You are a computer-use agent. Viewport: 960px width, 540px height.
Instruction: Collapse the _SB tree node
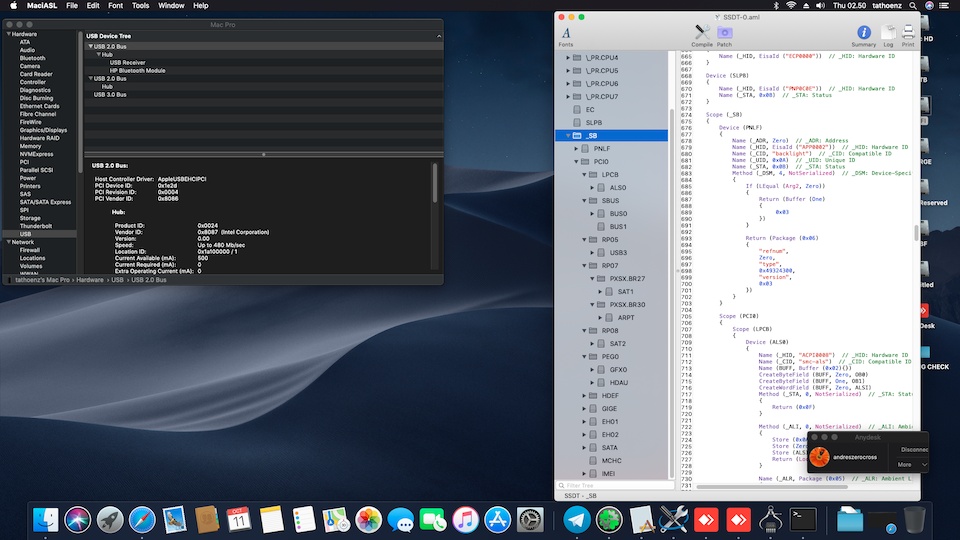567,135
